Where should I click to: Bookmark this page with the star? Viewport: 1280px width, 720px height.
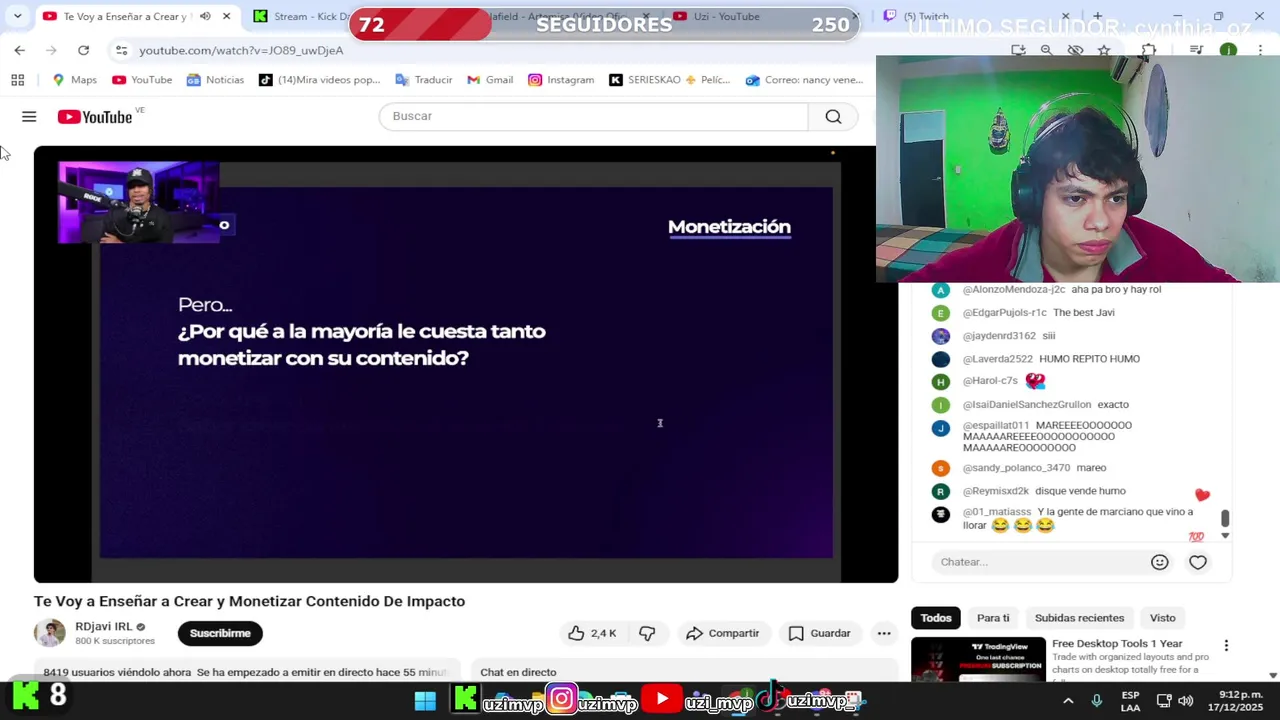pyautogui.click(x=1104, y=50)
